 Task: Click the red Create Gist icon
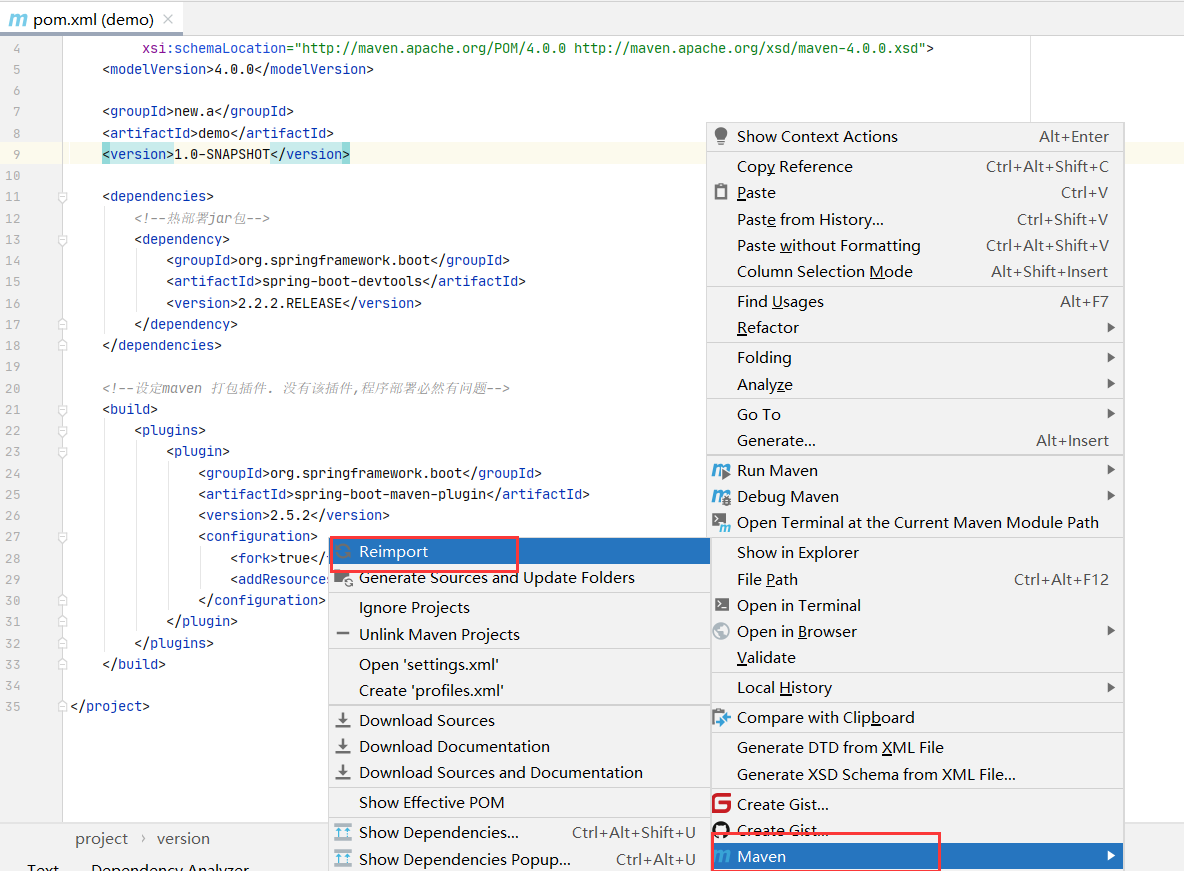[722, 803]
